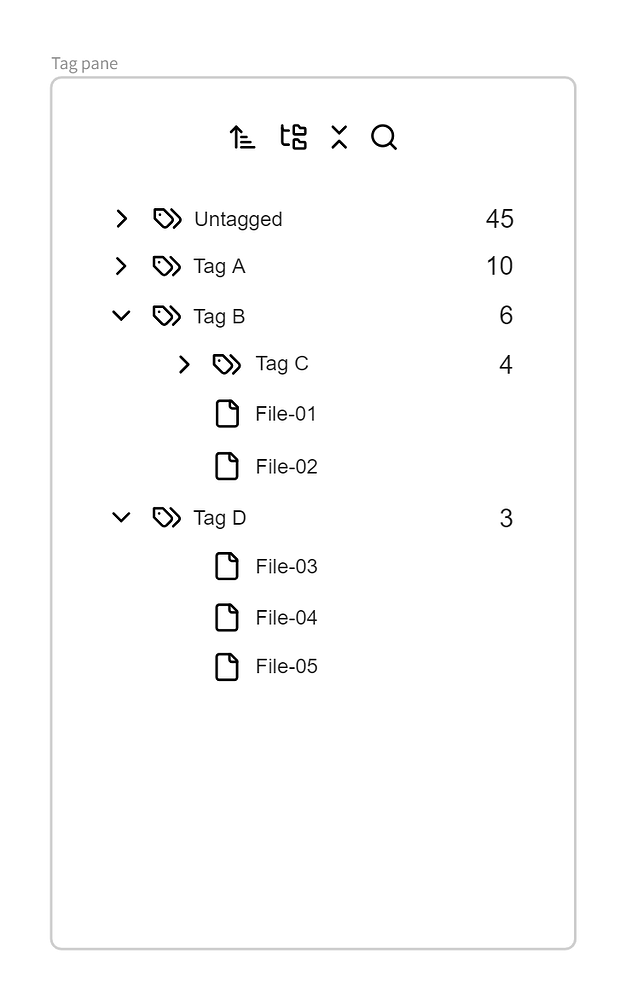Click the tag icon next to Untagged
The image size is (626, 1000).
click(167, 218)
